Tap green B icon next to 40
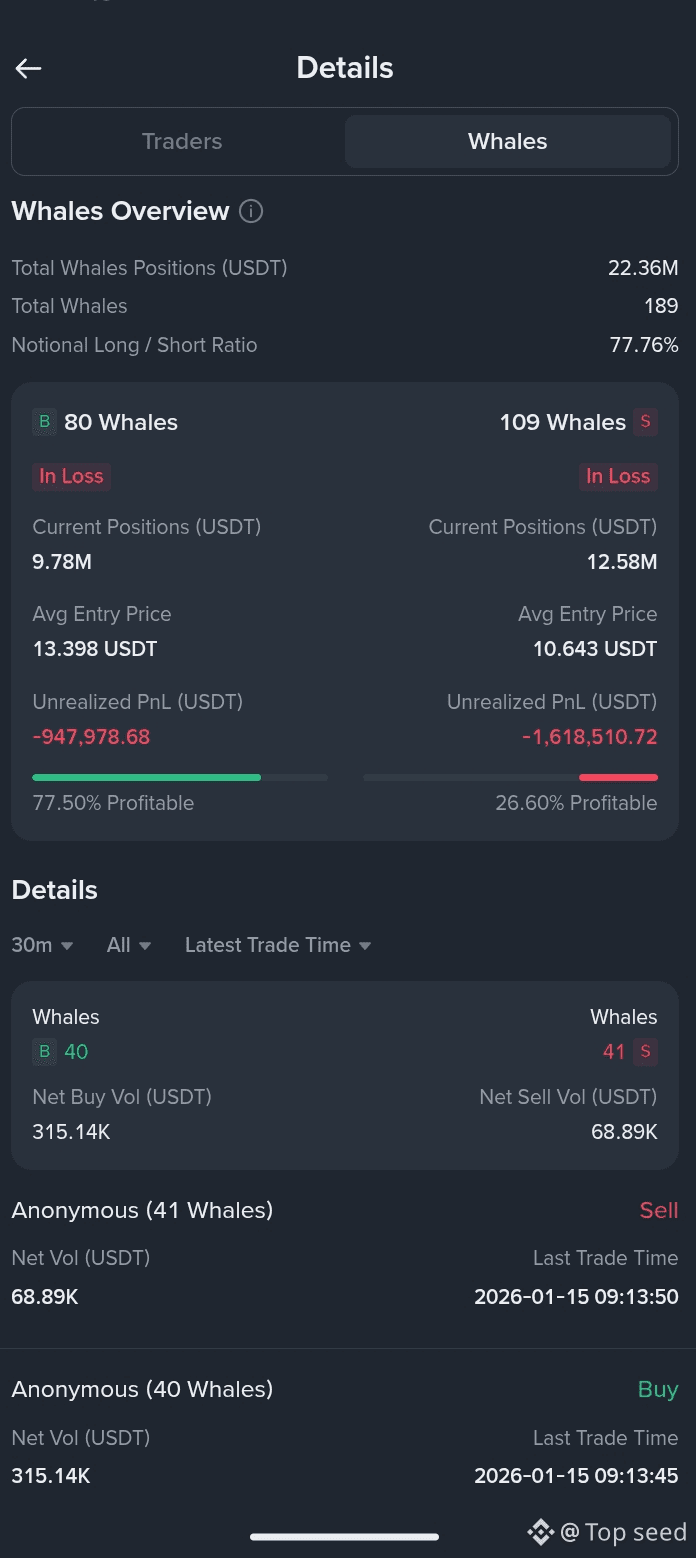The width and height of the screenshot is (696, 1558). 44,1051
